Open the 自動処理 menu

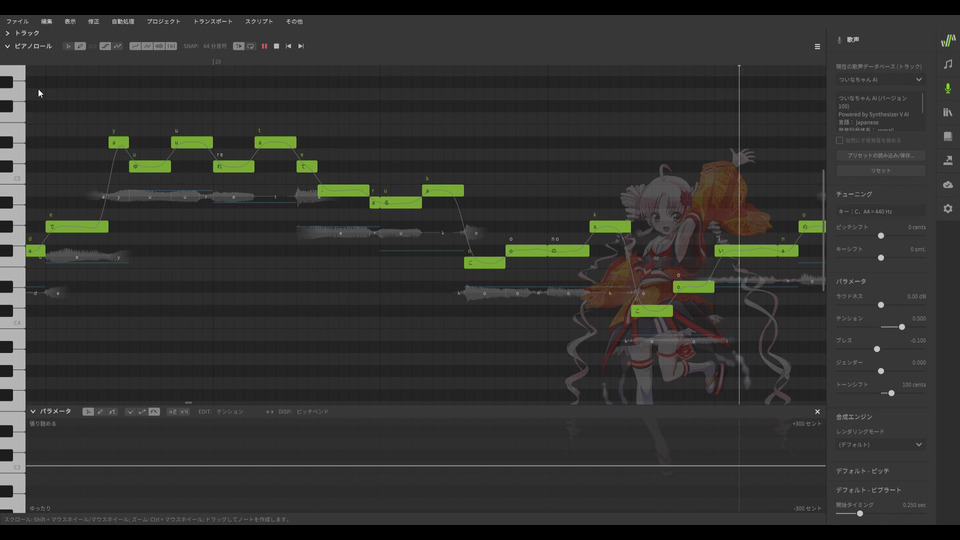tap(123, 21)
